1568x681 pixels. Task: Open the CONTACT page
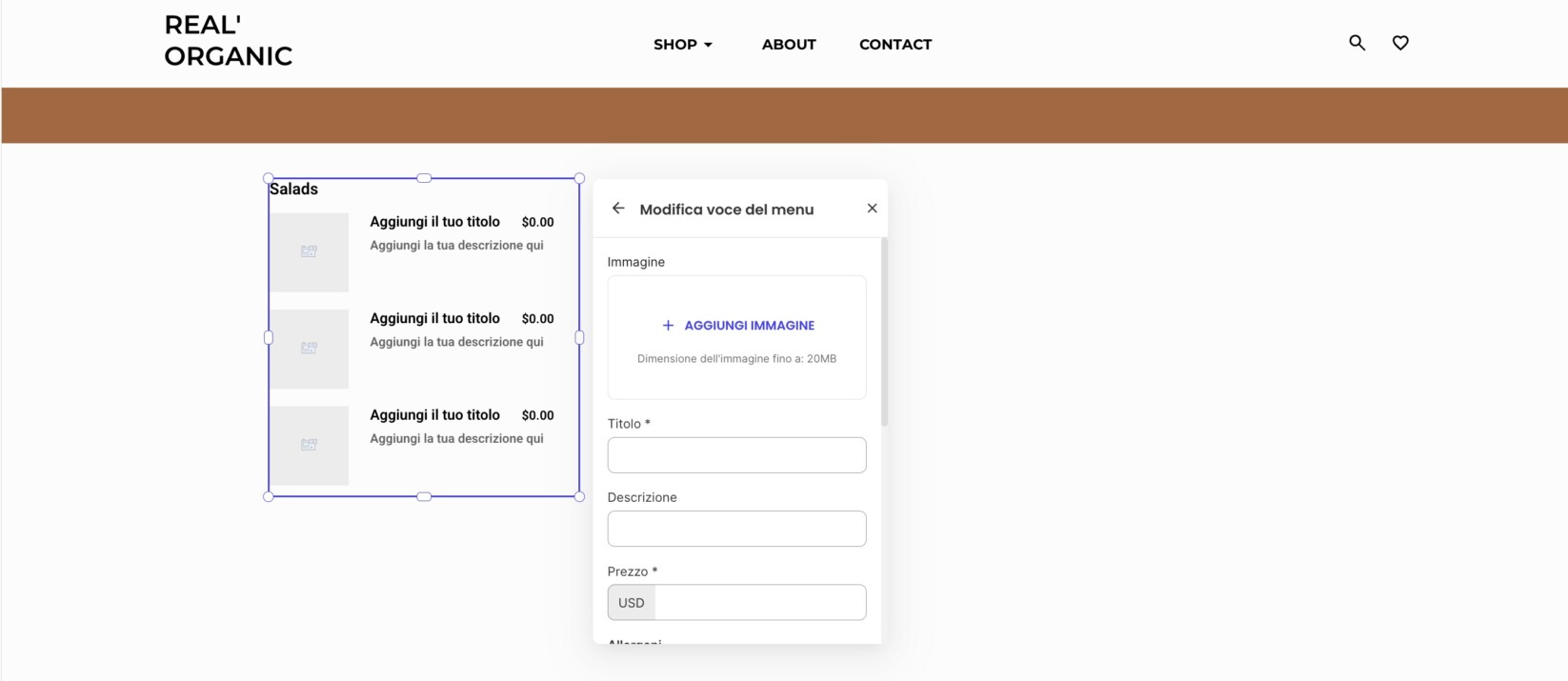895,45
